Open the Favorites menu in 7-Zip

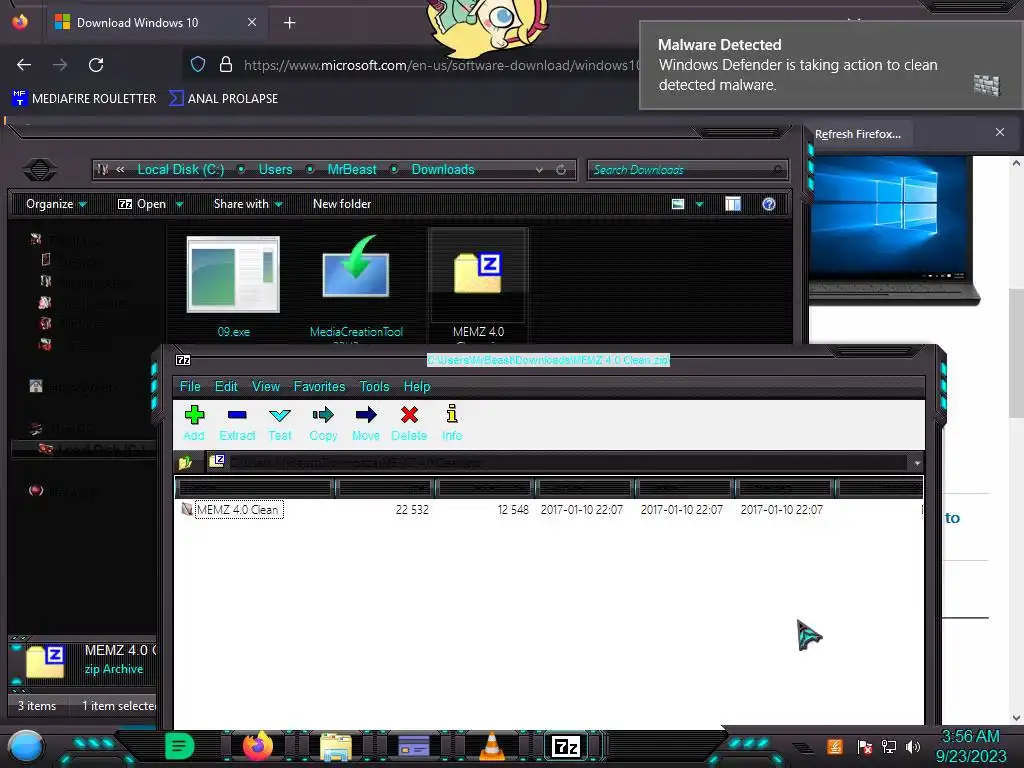pyautogui.click(x=319, y=386)
